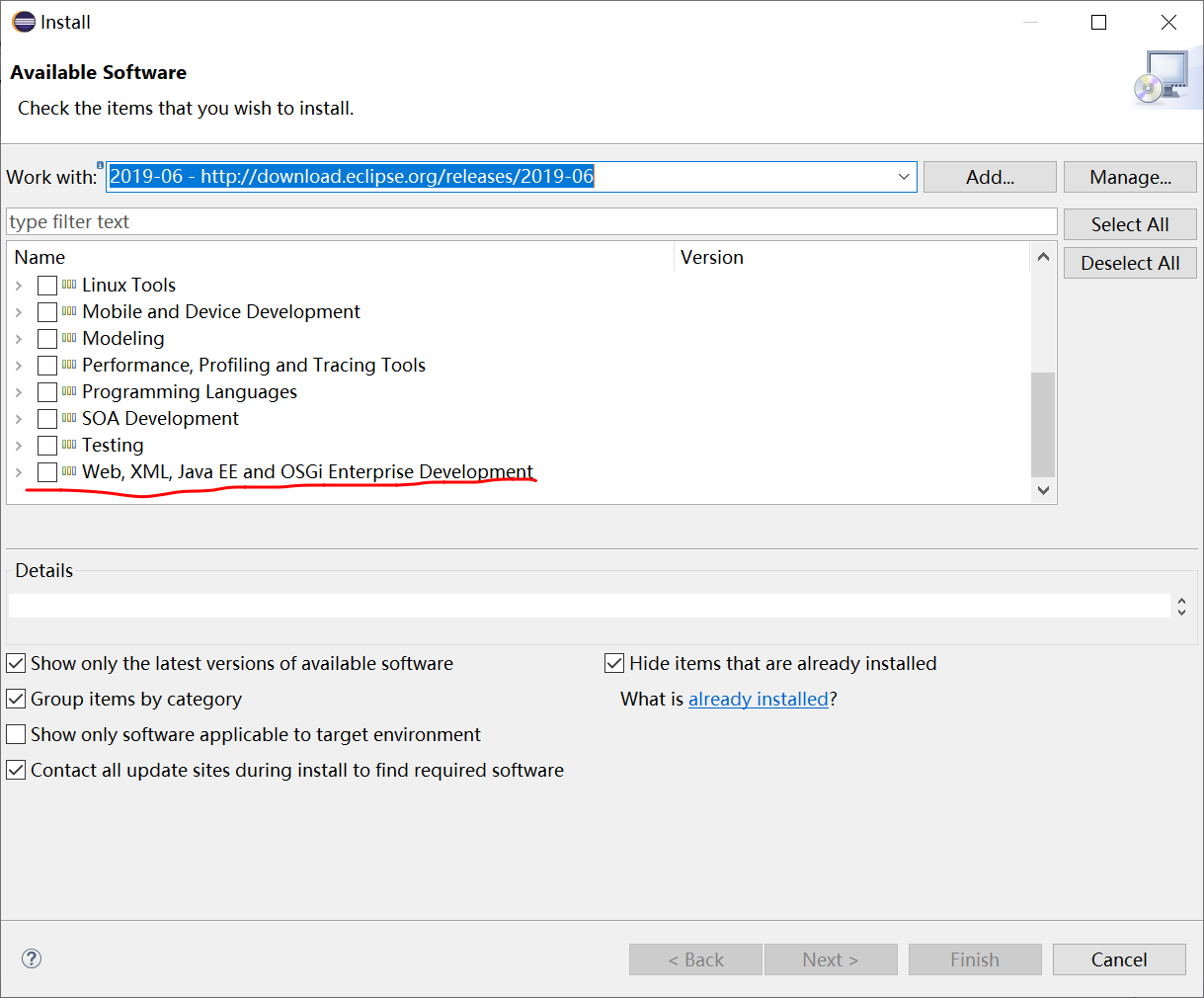
Task: Check the Mobile and Device Development checkbox
Action: point(47,312)
